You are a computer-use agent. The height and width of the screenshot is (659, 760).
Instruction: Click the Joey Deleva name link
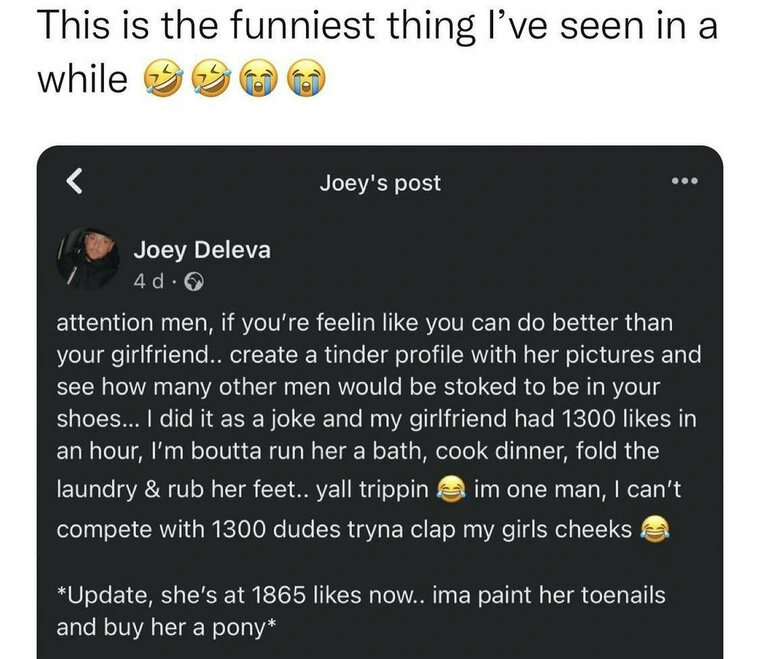(x=202, y=249)
